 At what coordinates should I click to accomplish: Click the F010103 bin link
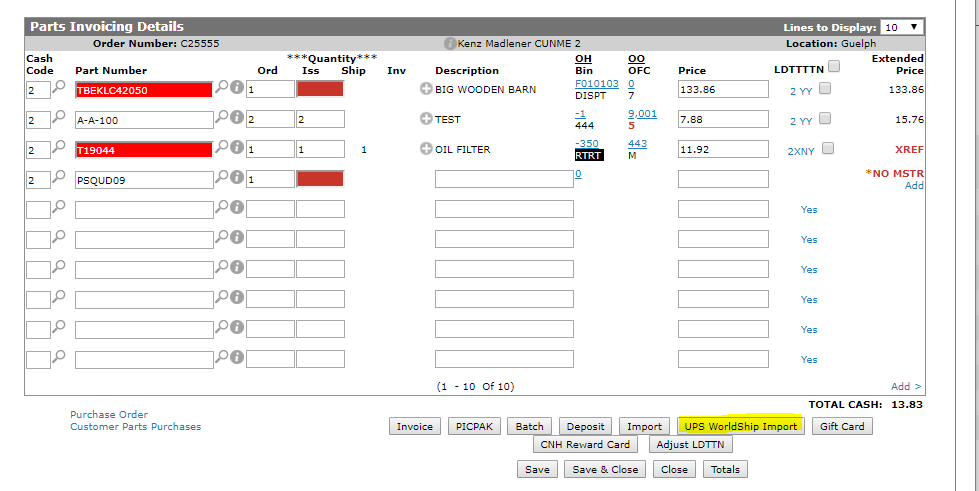click(x=596, y=84)
